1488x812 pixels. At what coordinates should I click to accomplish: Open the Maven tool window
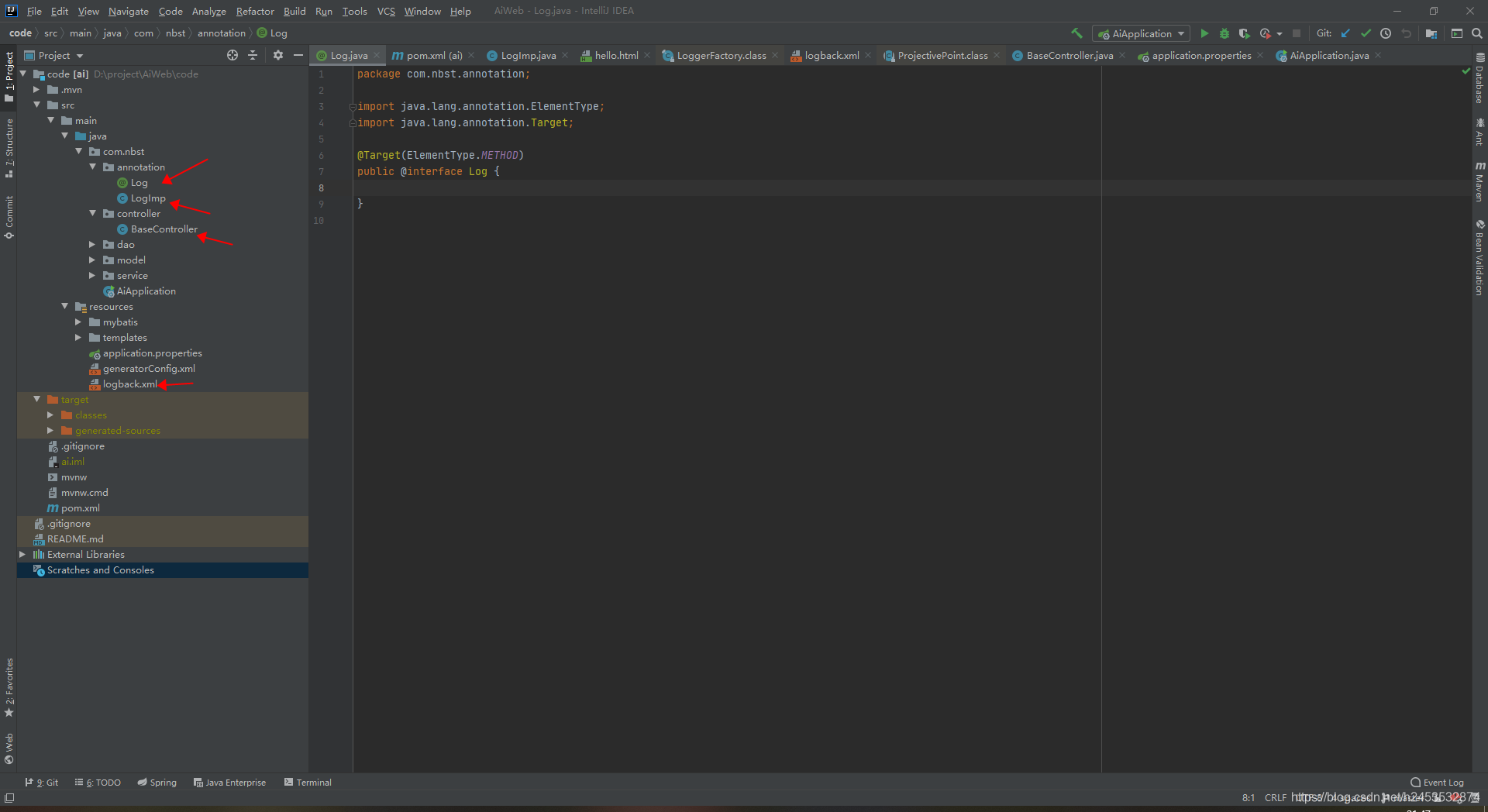1479,181
